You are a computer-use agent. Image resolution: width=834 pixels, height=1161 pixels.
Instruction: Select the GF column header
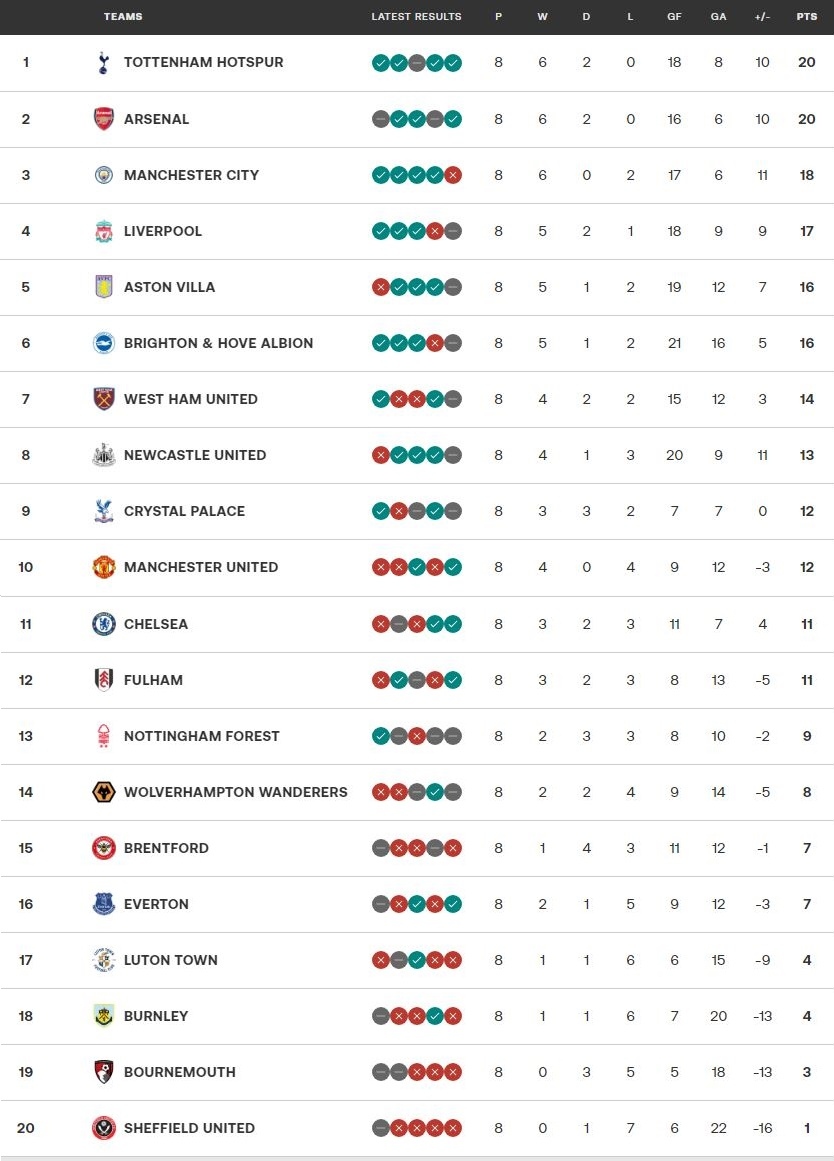click(x=674, y=16)
